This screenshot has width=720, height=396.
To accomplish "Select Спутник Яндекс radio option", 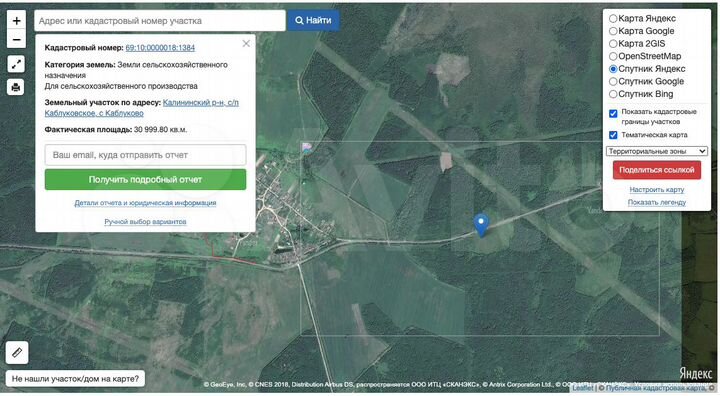I will tap(613, 69).
